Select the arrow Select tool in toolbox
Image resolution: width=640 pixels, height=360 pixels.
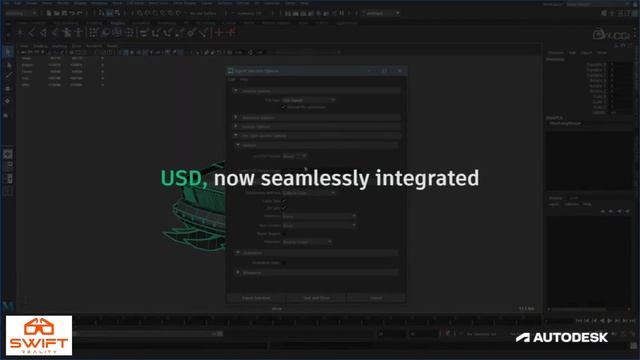[x=8, y=52]
